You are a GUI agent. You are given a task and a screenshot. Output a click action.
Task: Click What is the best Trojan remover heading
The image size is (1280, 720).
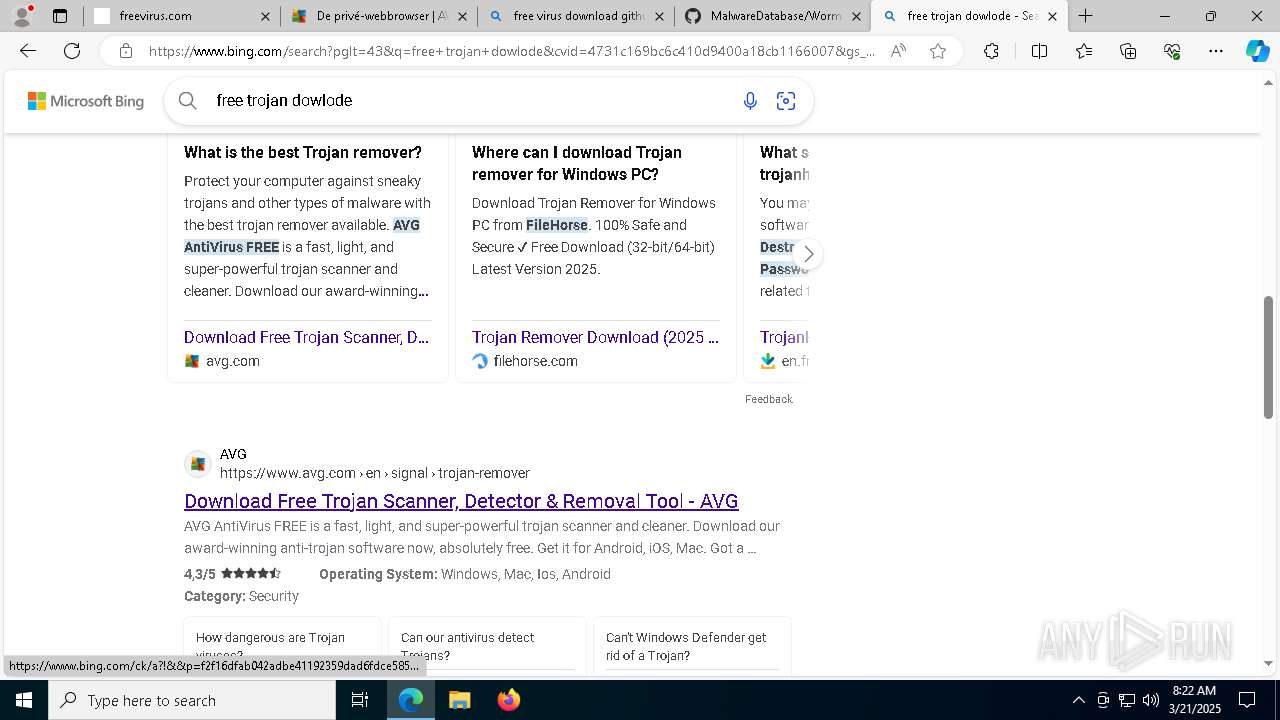pos(303,152)
